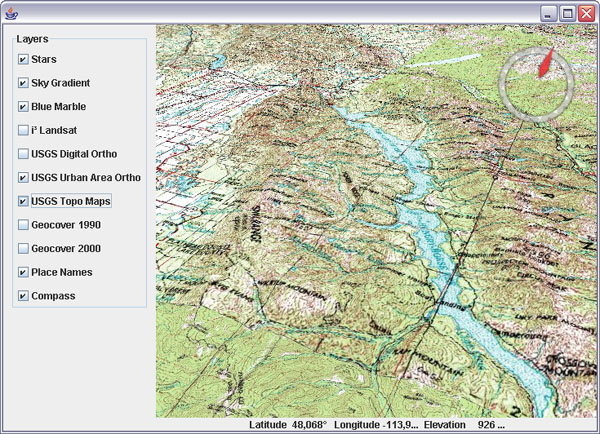The height and width of the screenshot is (434, 600).
Task: Maximize the application window
Action: [x=567, y=13]
